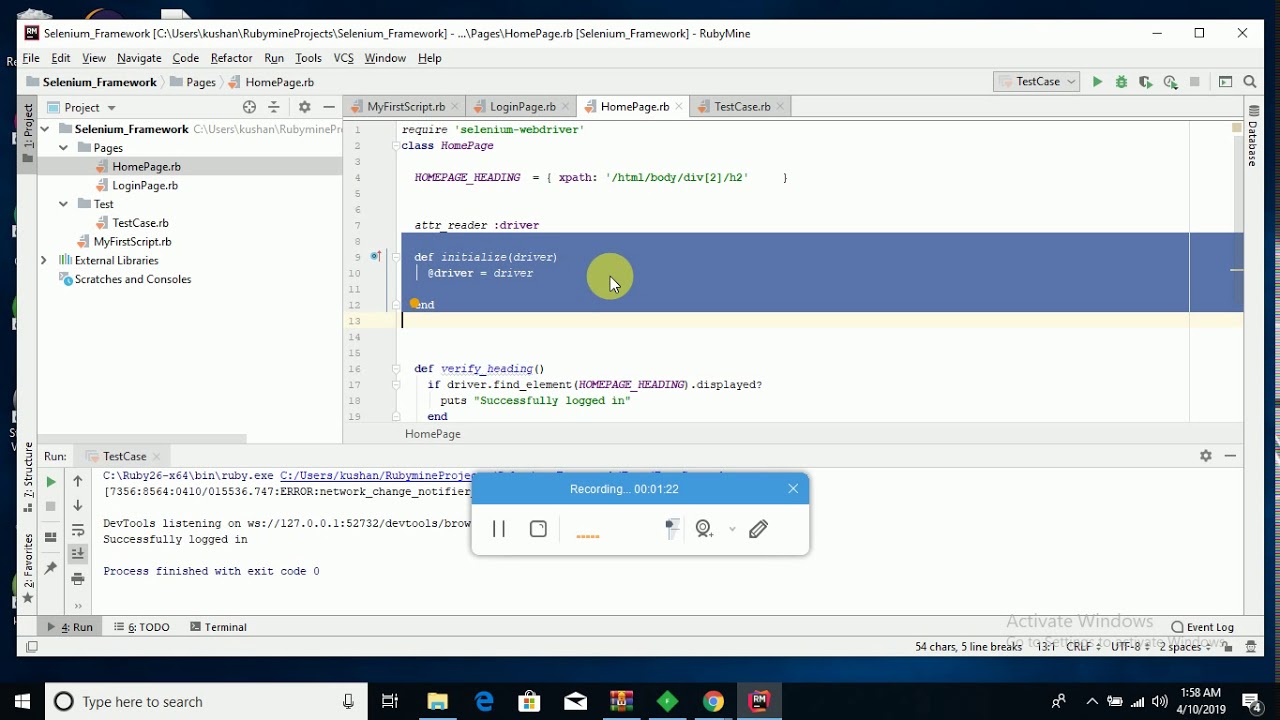The height and width of the screenshot is (720, 1280).
Task: Open Google Chrome from the taskbar
Action: pos(713,702)
